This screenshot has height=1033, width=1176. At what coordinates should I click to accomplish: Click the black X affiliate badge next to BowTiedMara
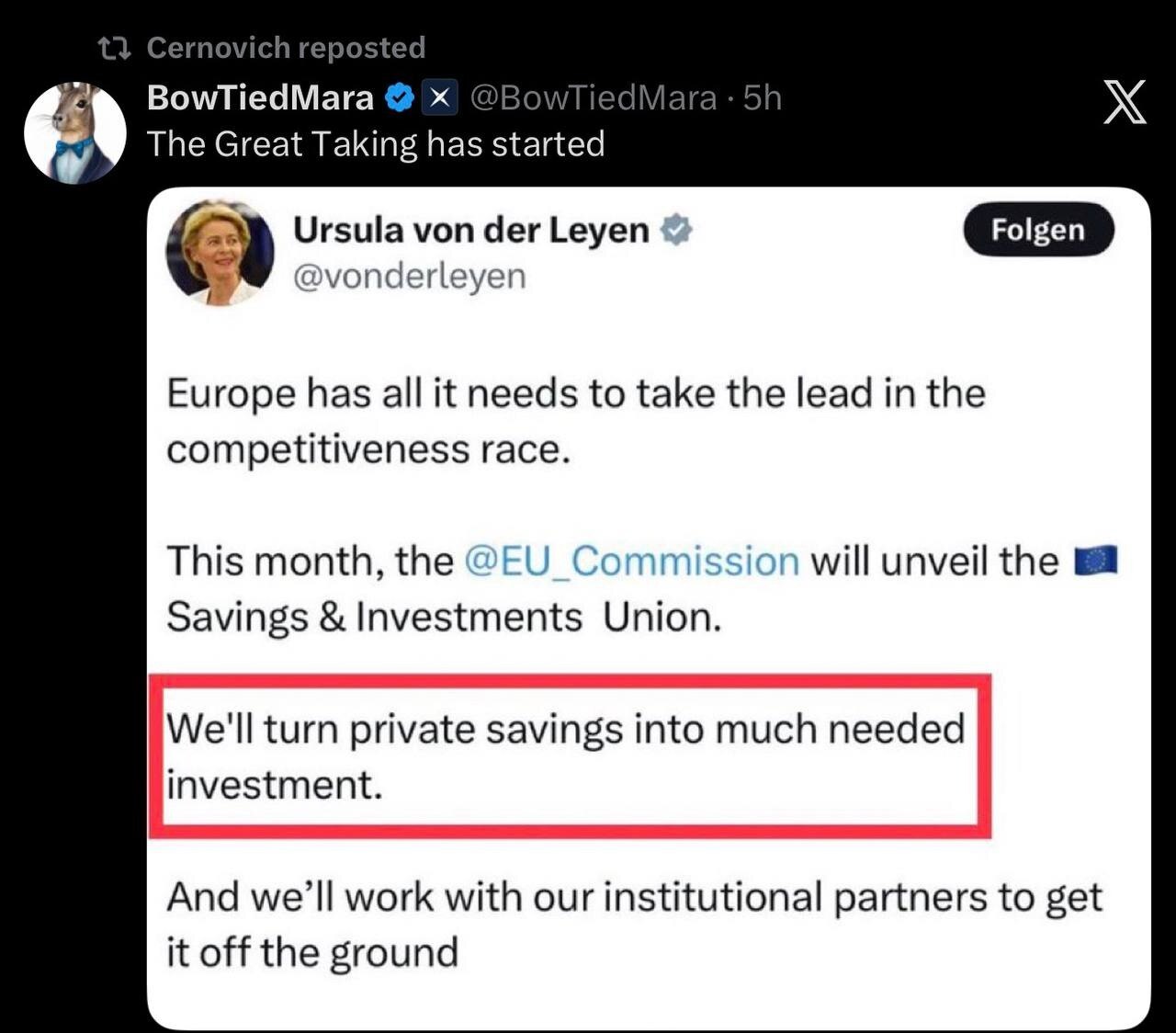click(x=439, y=96)
